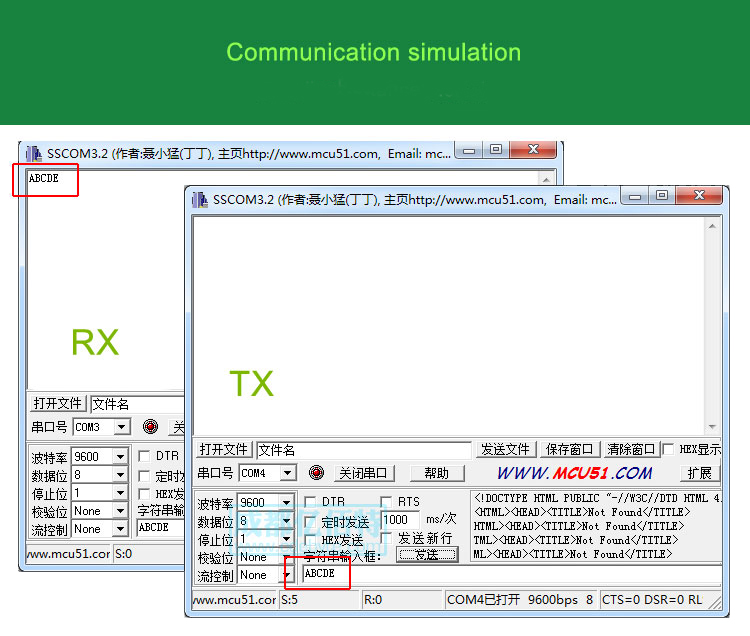750x636 pixels.
Task: Open the WWW.MCU51.COM website link
Action: coord(574,473)
